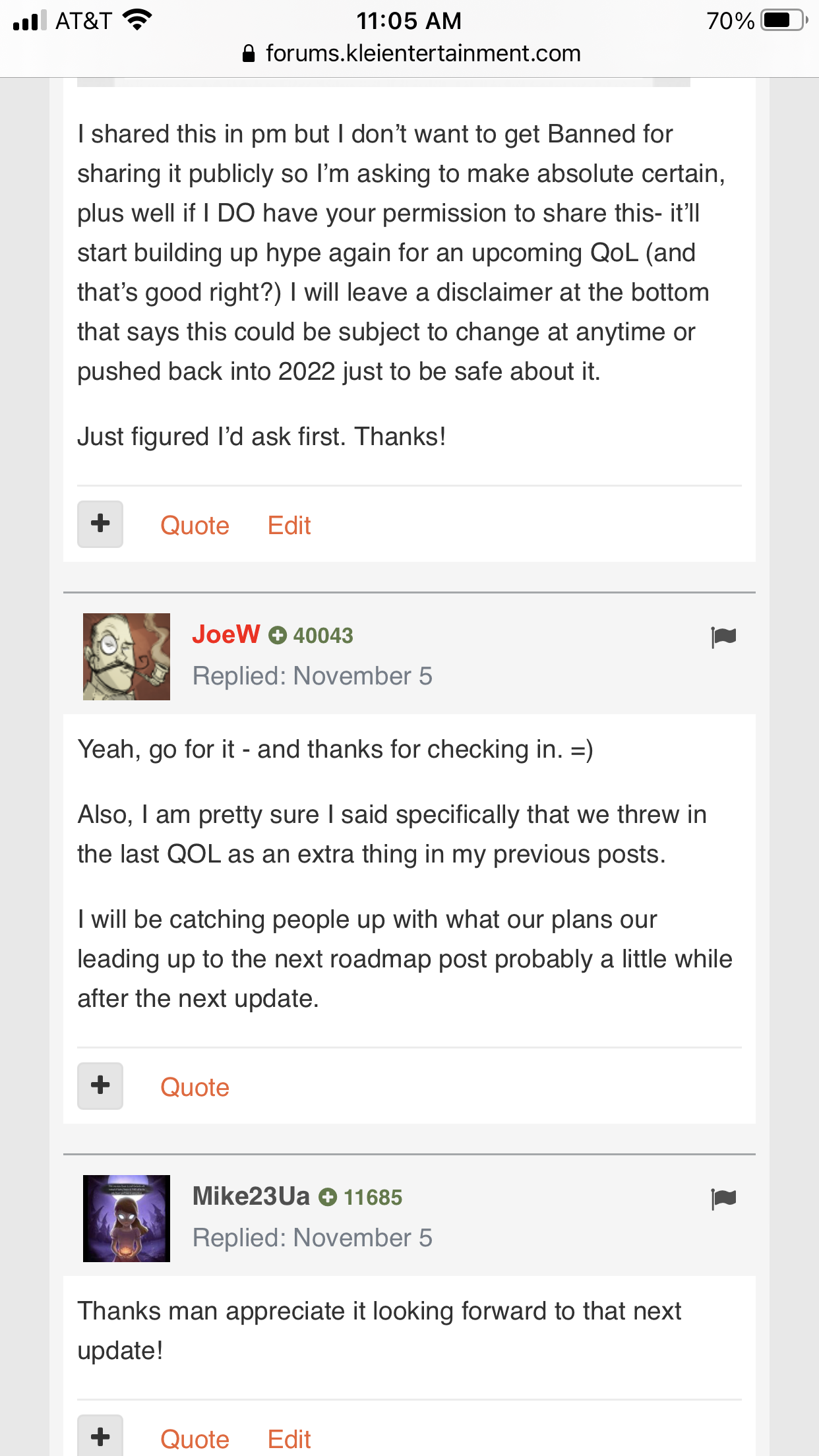Report Mike23Ua's reply with flag icon
The height and width of the screenshot is (1456, 819).
click(x=723, y=1199)
